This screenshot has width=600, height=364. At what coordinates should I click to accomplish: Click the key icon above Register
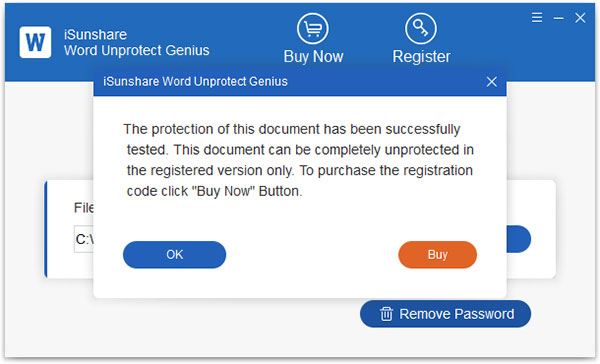pos(421,29)
